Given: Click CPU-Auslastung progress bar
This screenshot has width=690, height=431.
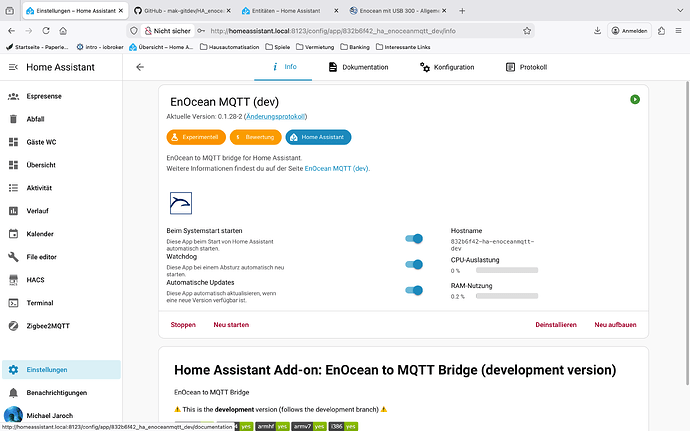Looking at the screenshot, I should pos(506,270).
